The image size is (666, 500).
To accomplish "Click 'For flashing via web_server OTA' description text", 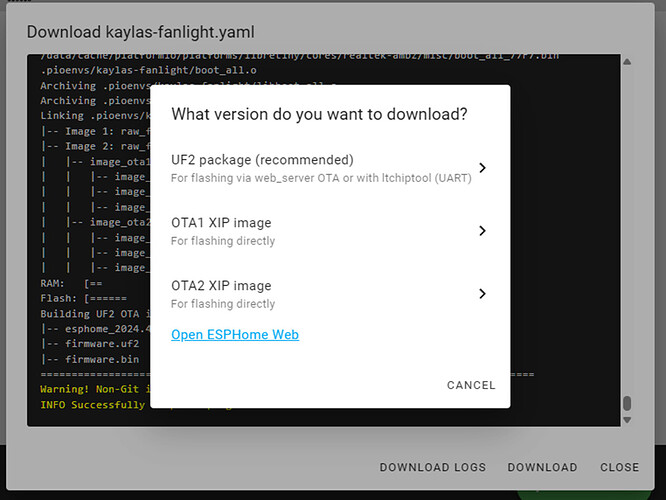I will pos(321,178).
